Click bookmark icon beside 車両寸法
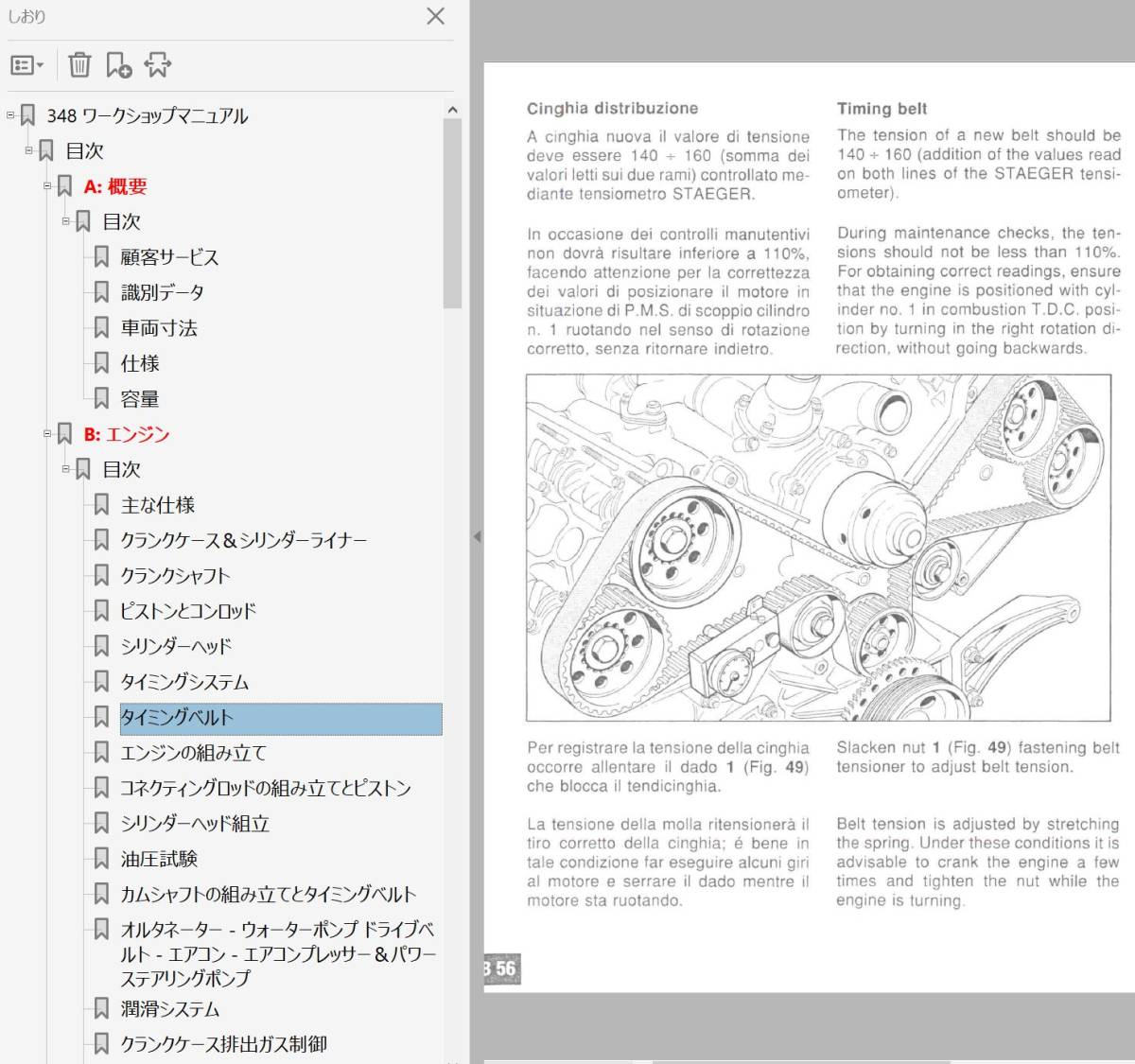 pos(101,328)
